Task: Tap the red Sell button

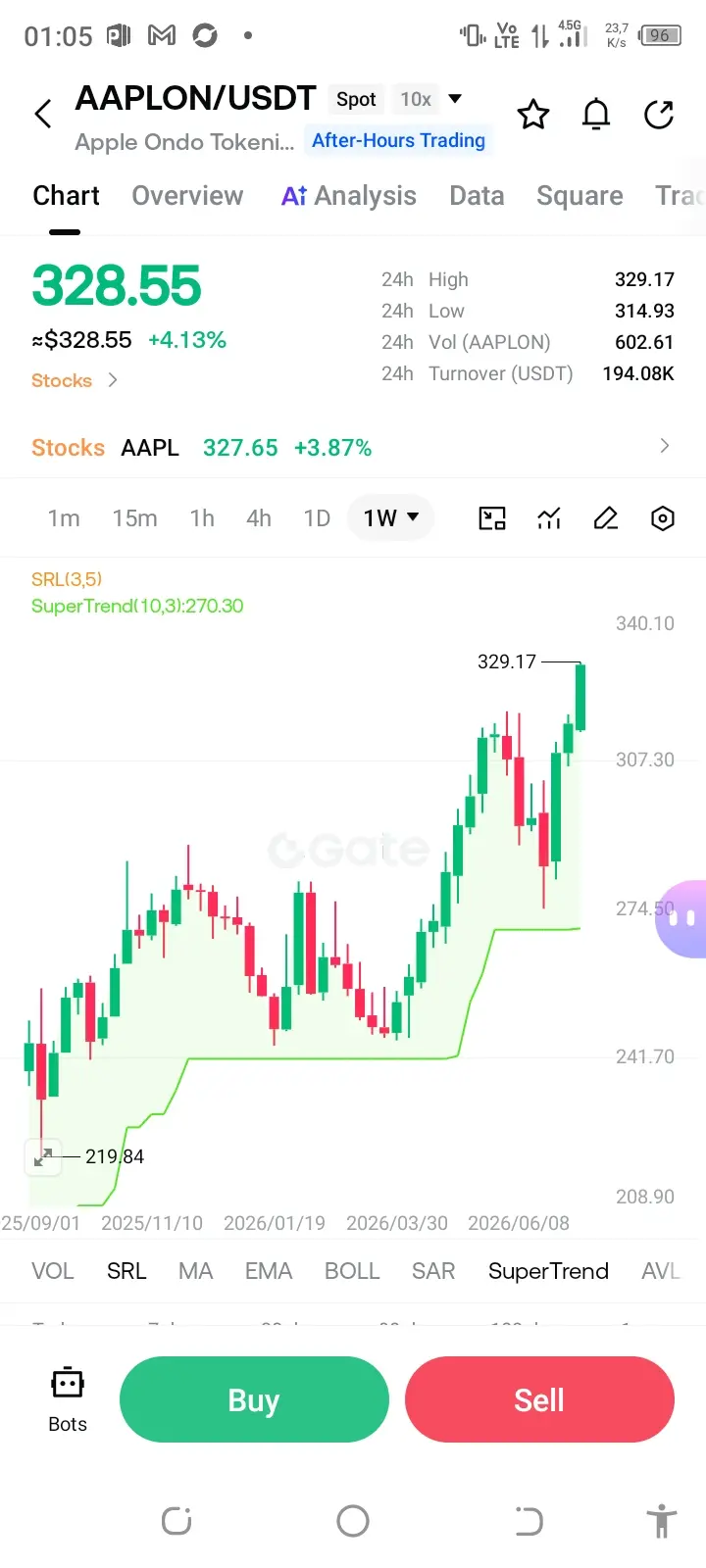Action: pyautogui.click(x=539, y=1399)
